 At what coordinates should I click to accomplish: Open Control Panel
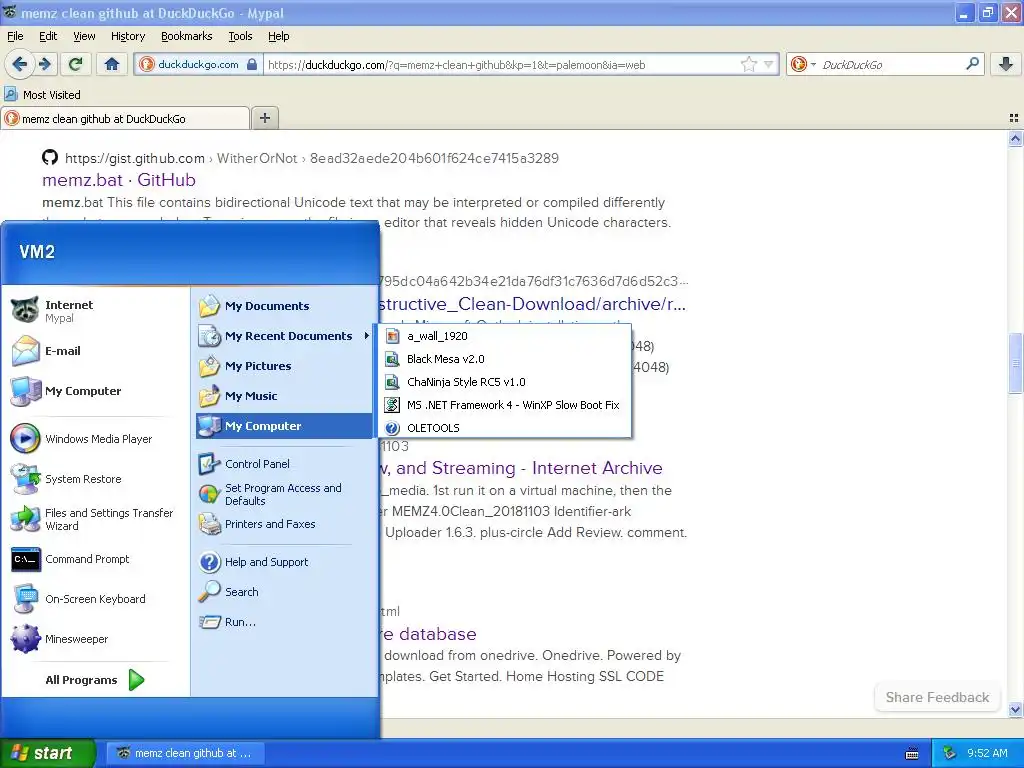coord(244,464)
